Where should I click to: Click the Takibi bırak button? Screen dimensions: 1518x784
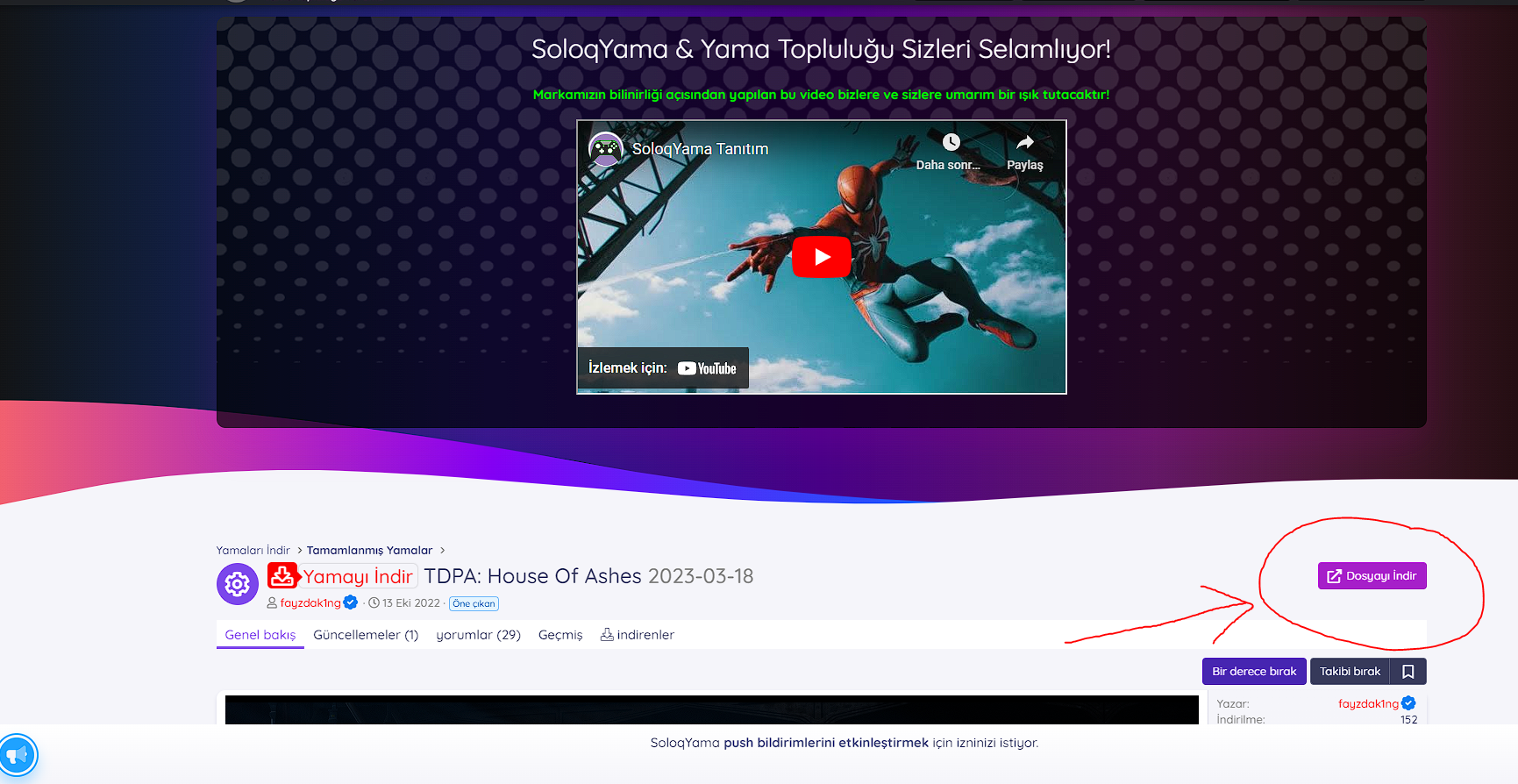coord(1350,671)
